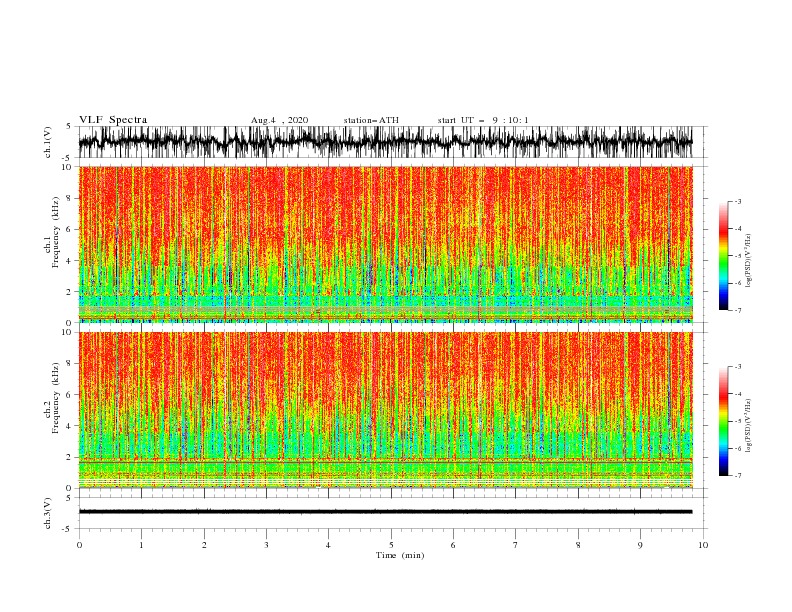The width and height of the screenshot is (792, 612).
Task: Click time axis tick label "1"
Action: [x=141, y=545]
